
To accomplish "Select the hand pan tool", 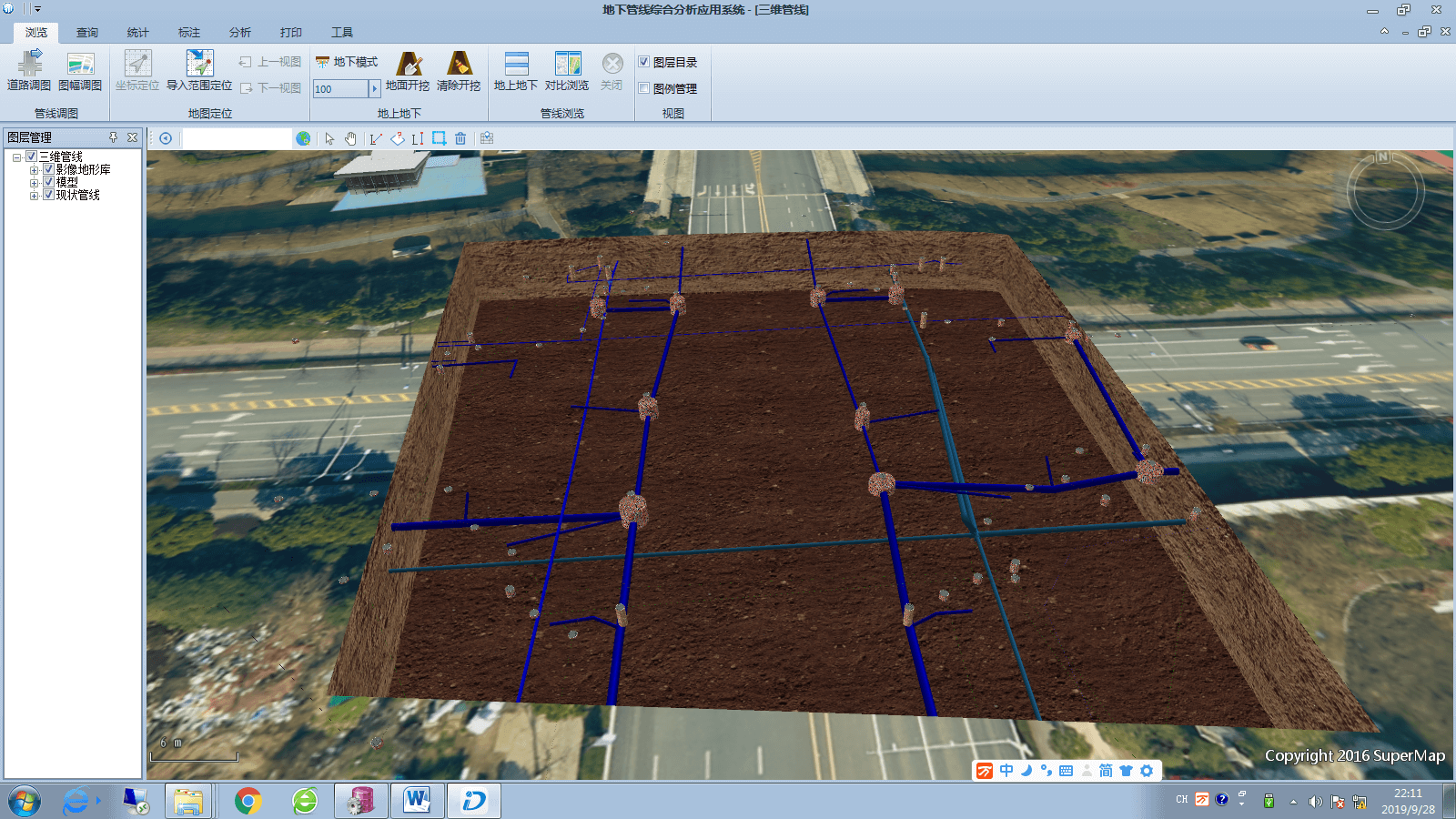I will tap(350, 138).
